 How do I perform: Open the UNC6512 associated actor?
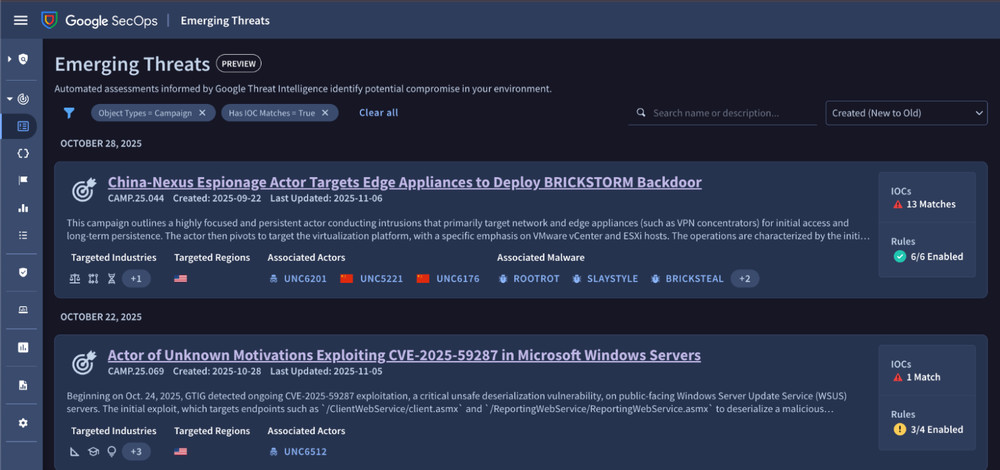[x=304, y=452]
